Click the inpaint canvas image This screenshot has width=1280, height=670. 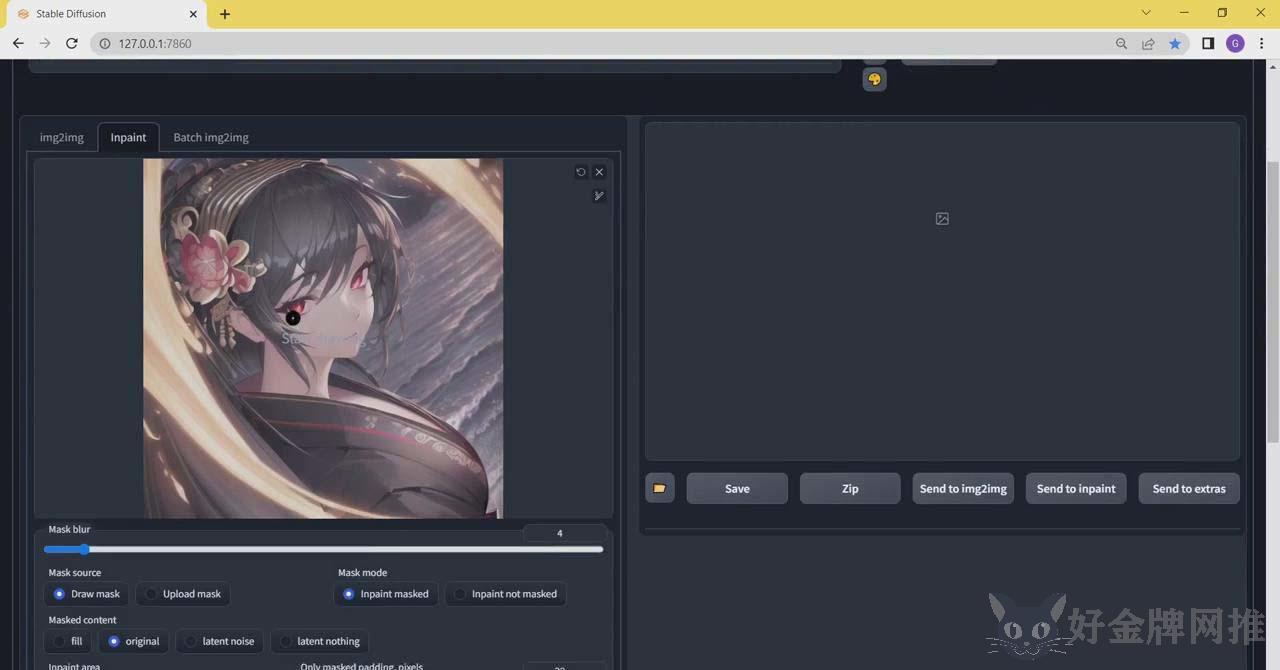[x=323, y=338]
